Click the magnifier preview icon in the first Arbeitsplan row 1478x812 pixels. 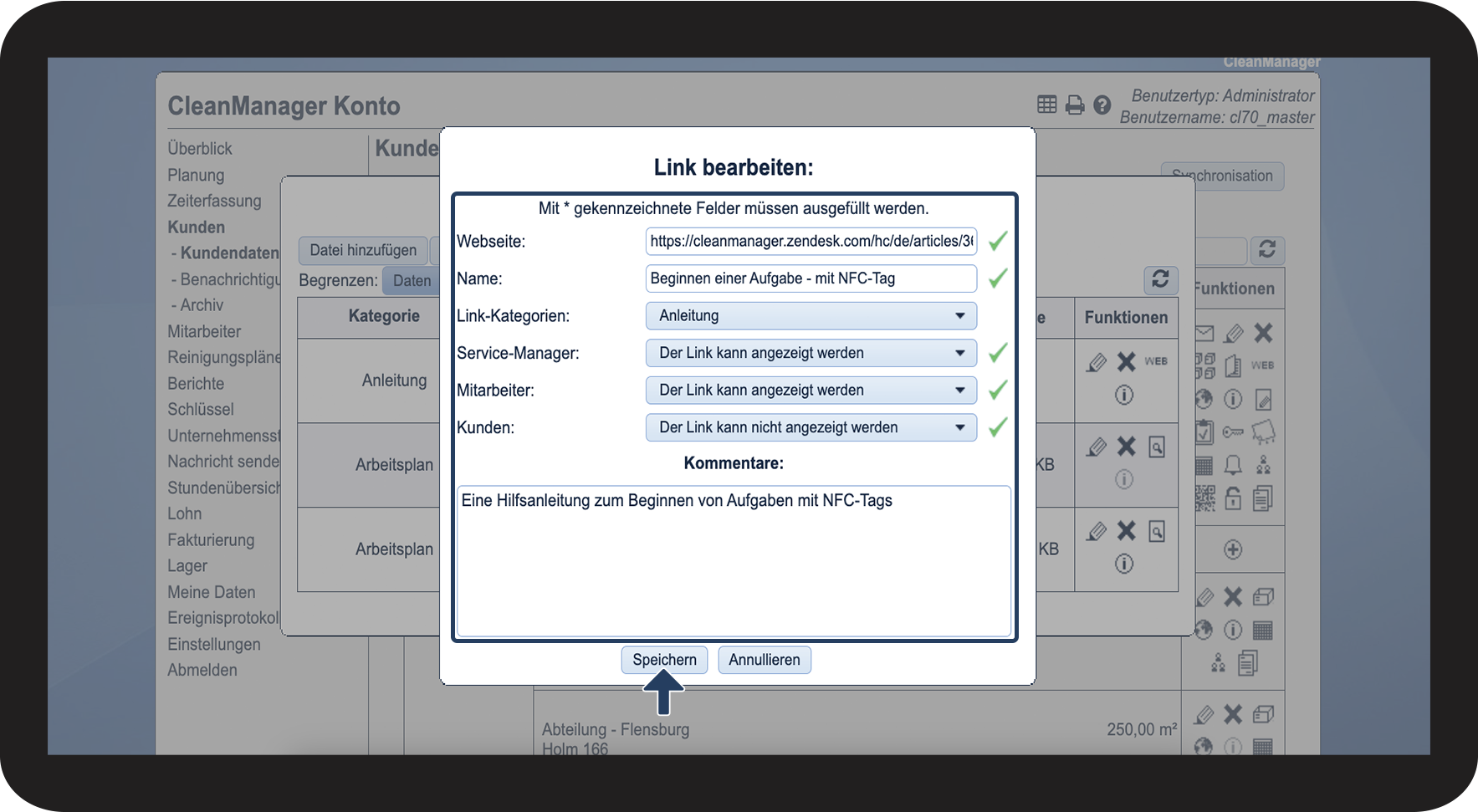[x=1157, y=447]
